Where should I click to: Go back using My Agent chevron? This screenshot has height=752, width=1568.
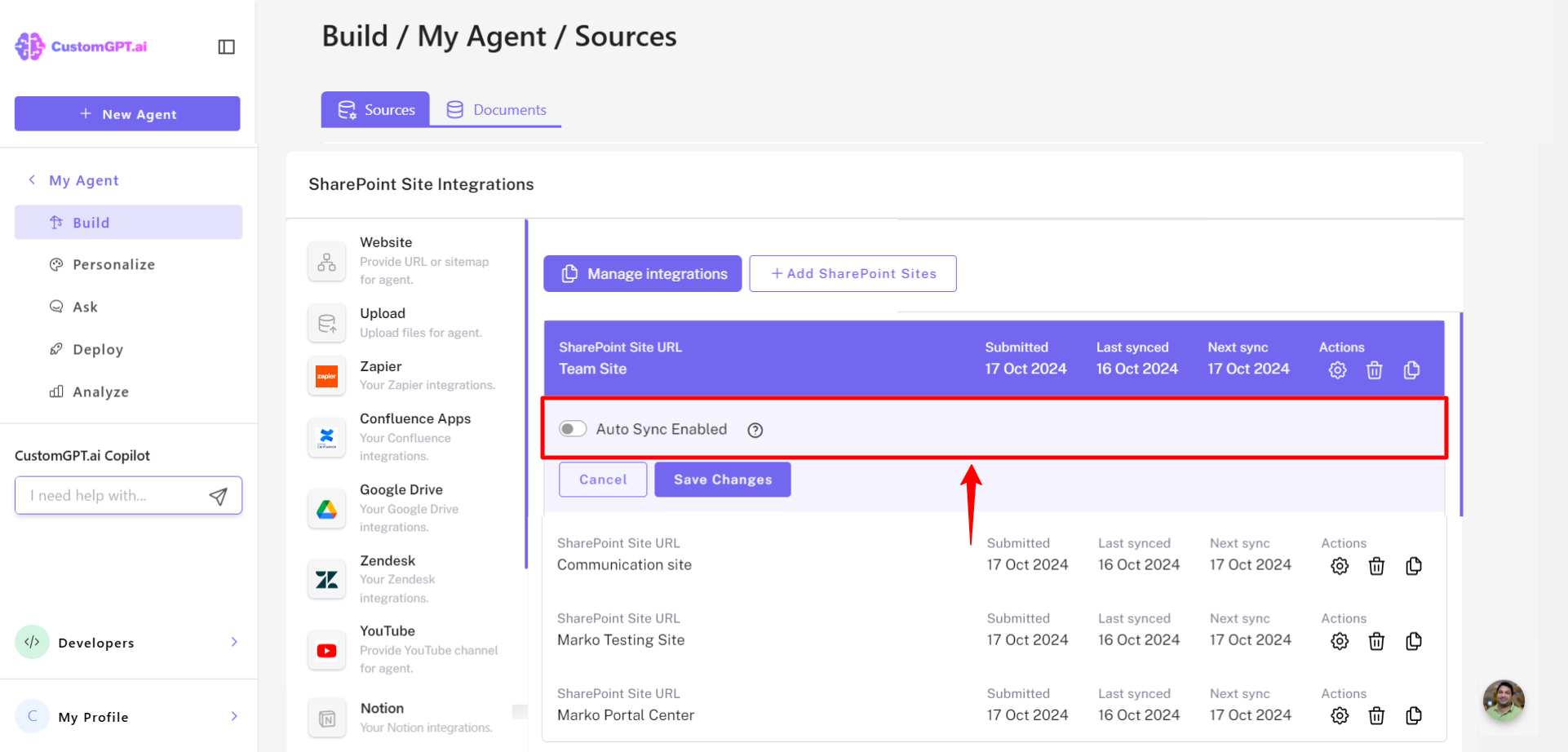(32, 179)
